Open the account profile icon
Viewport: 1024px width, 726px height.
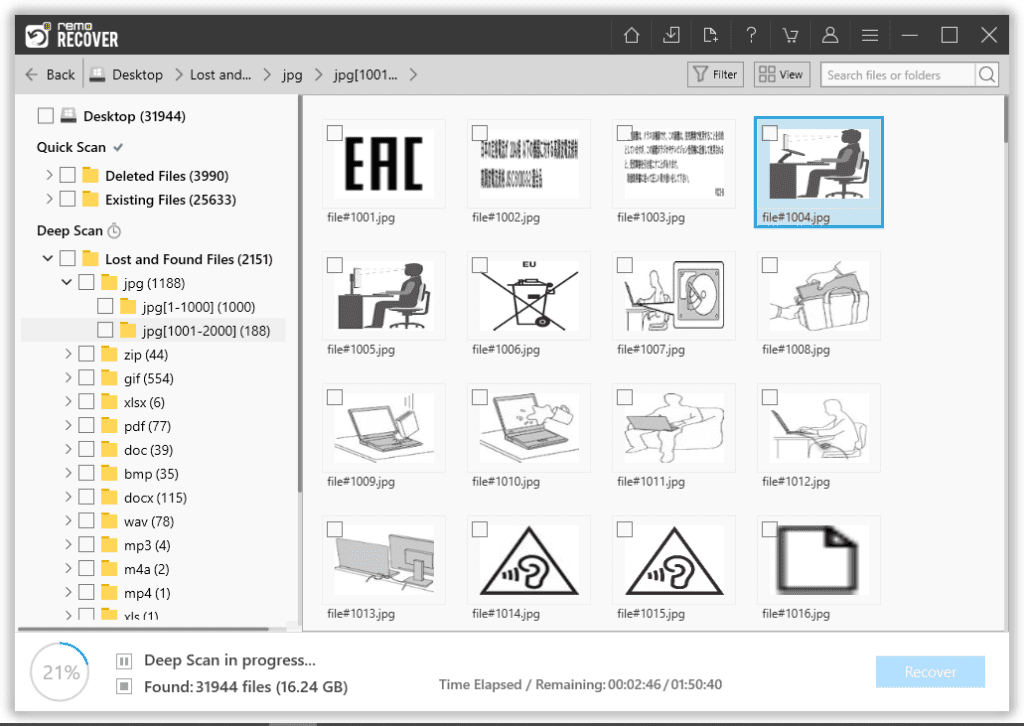(x=830, y=34)
